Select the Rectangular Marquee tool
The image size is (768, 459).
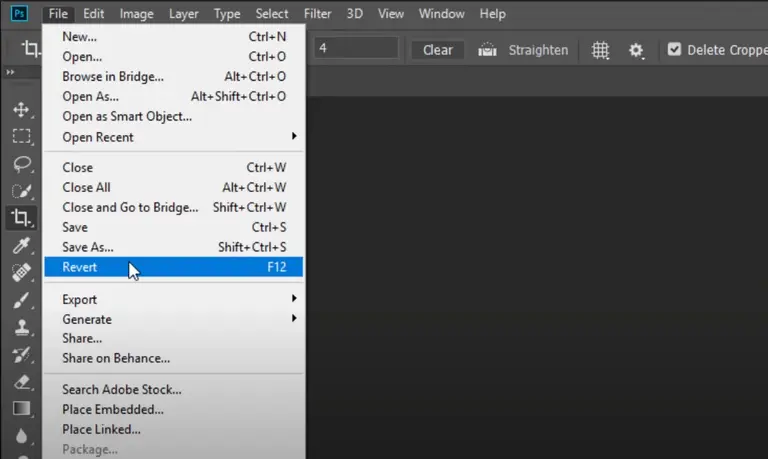tap(21, 136)
